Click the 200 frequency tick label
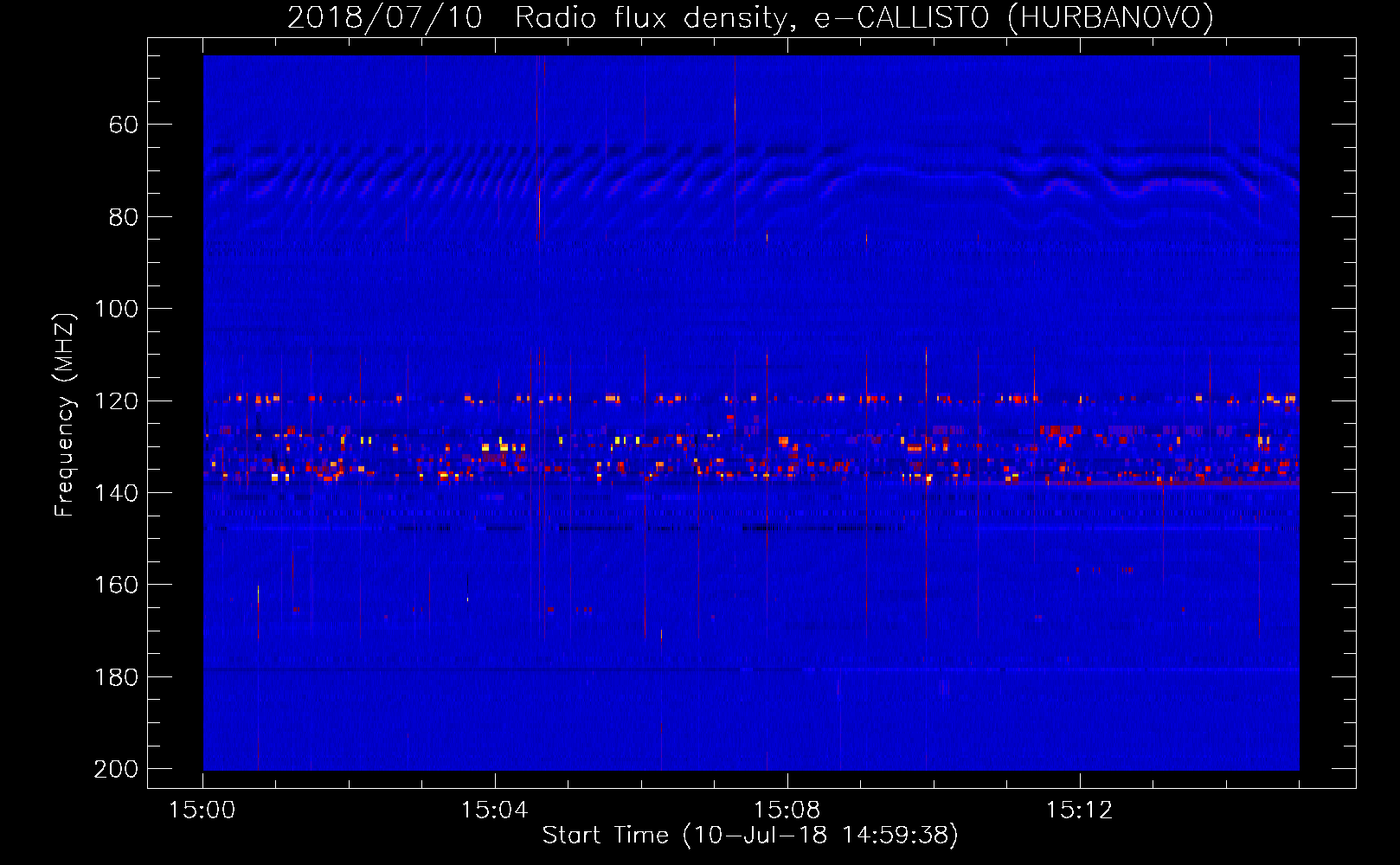This screenshot has width=1400, height=865. 116,769
